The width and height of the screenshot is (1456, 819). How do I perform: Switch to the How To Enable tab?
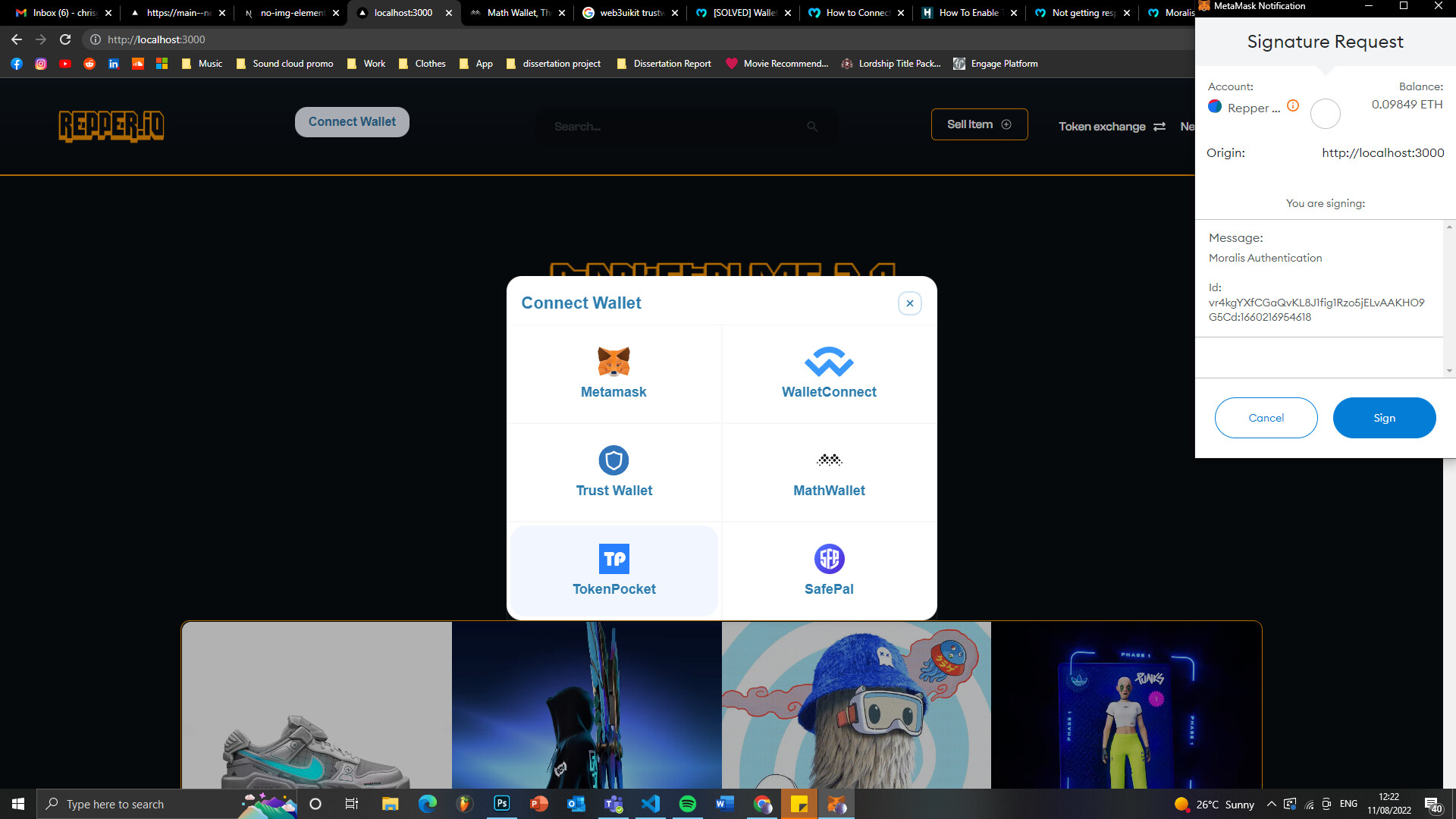coord(970,13)
